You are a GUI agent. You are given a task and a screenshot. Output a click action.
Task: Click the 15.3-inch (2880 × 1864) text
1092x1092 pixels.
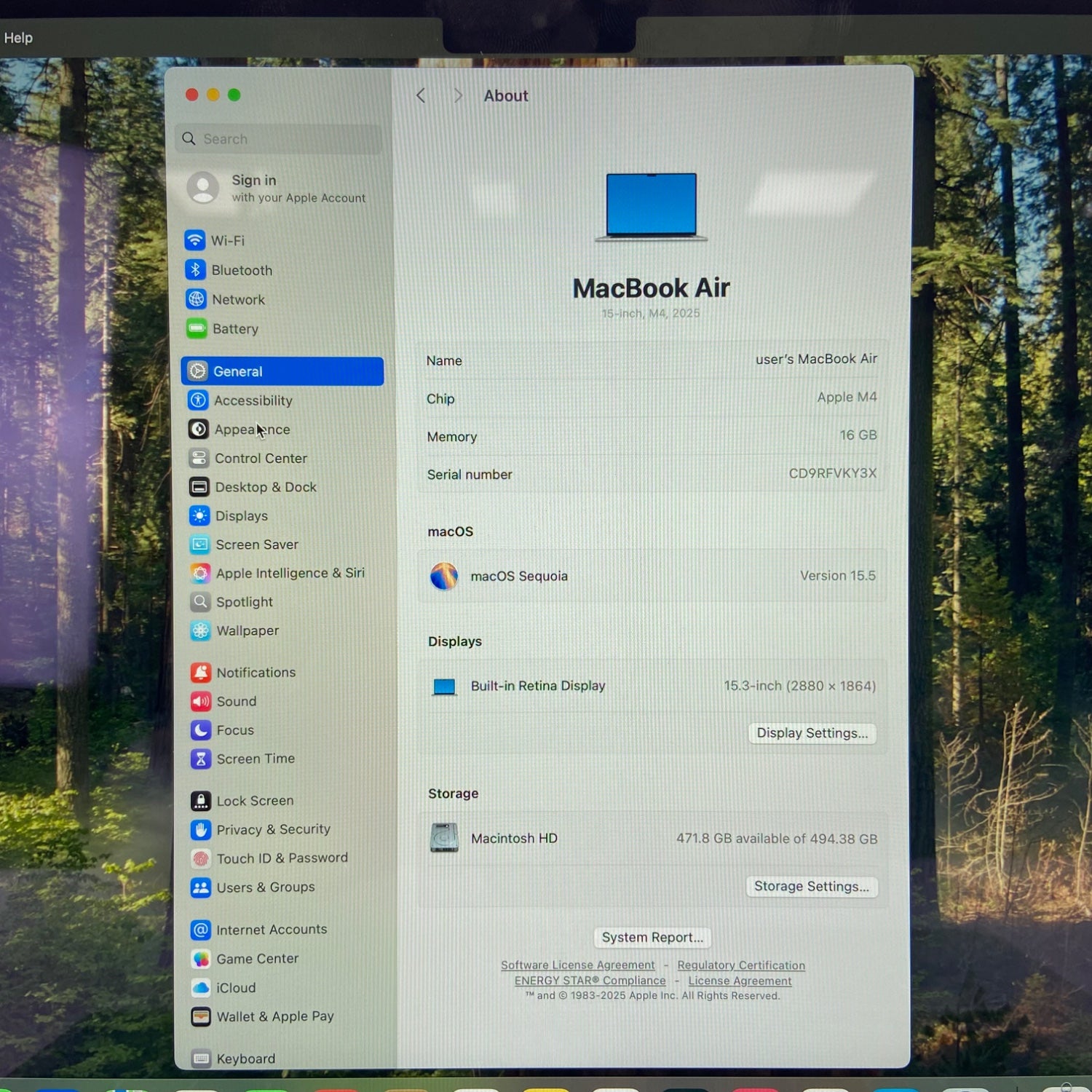tap(800, 686)
